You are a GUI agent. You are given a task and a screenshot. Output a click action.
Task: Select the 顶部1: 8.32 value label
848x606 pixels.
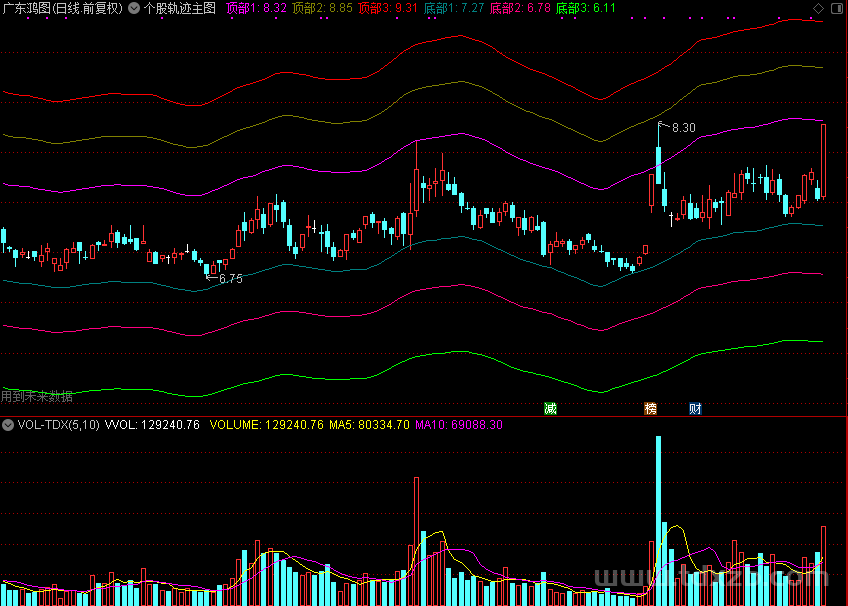pyautogui.click(x=256, y=8)
